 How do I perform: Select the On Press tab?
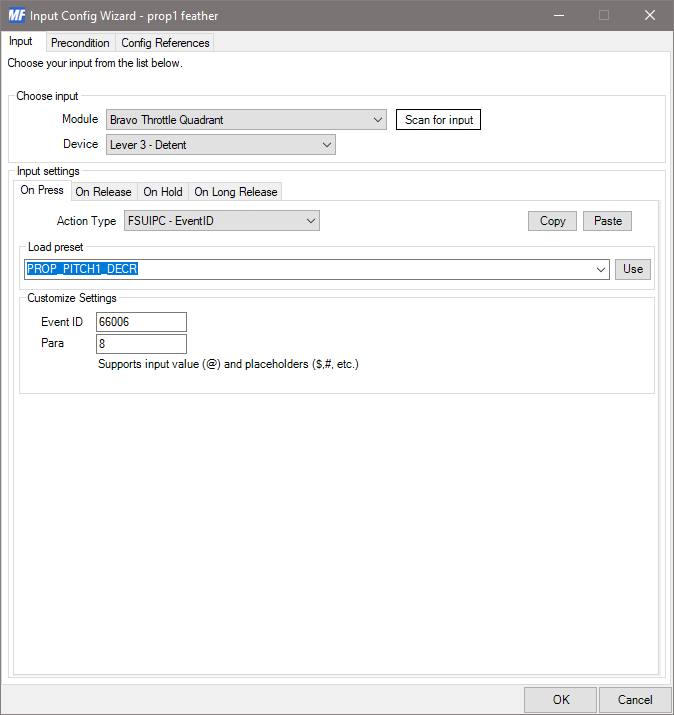pos(42,191)
